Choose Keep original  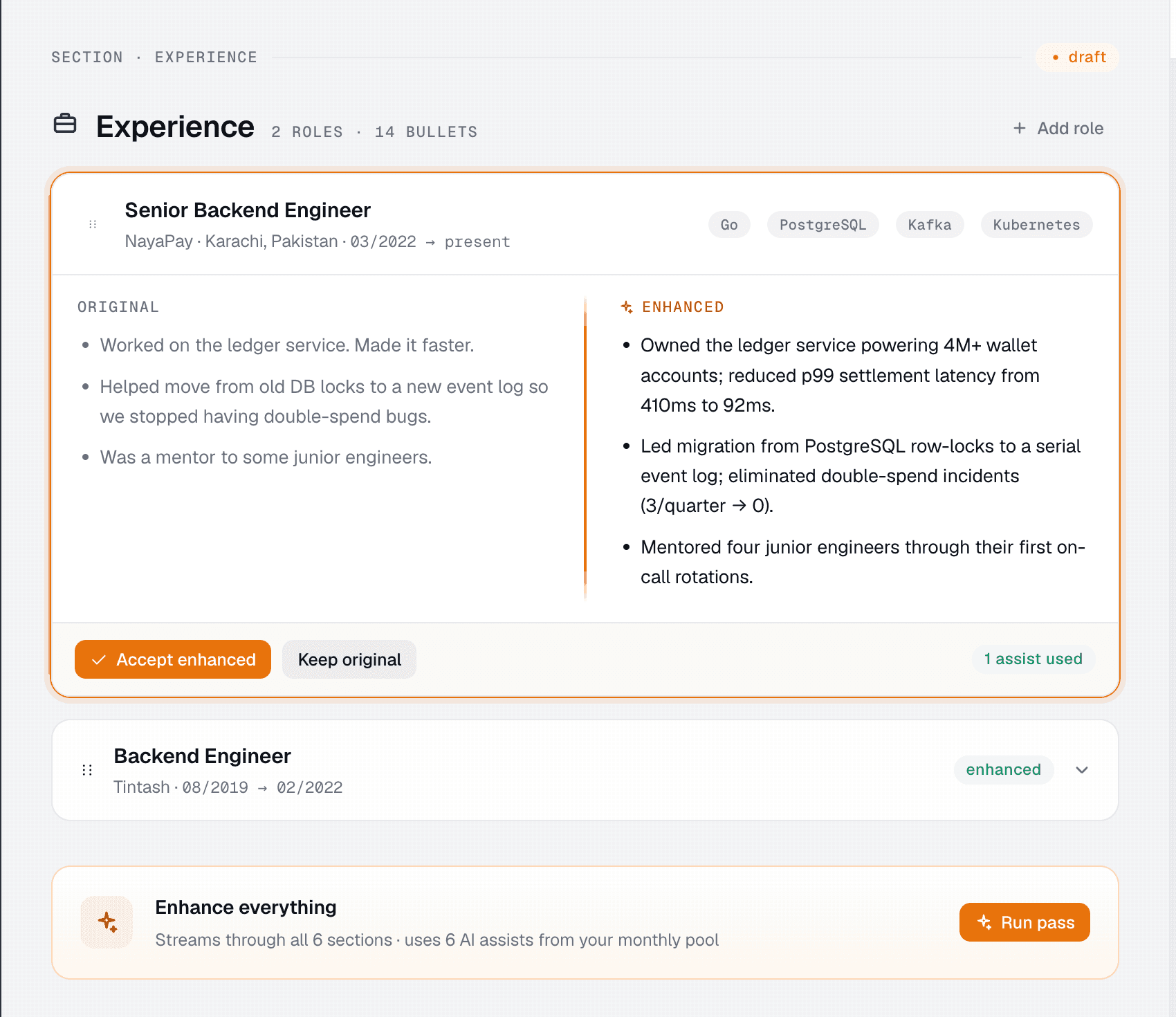tap(349, 659)
